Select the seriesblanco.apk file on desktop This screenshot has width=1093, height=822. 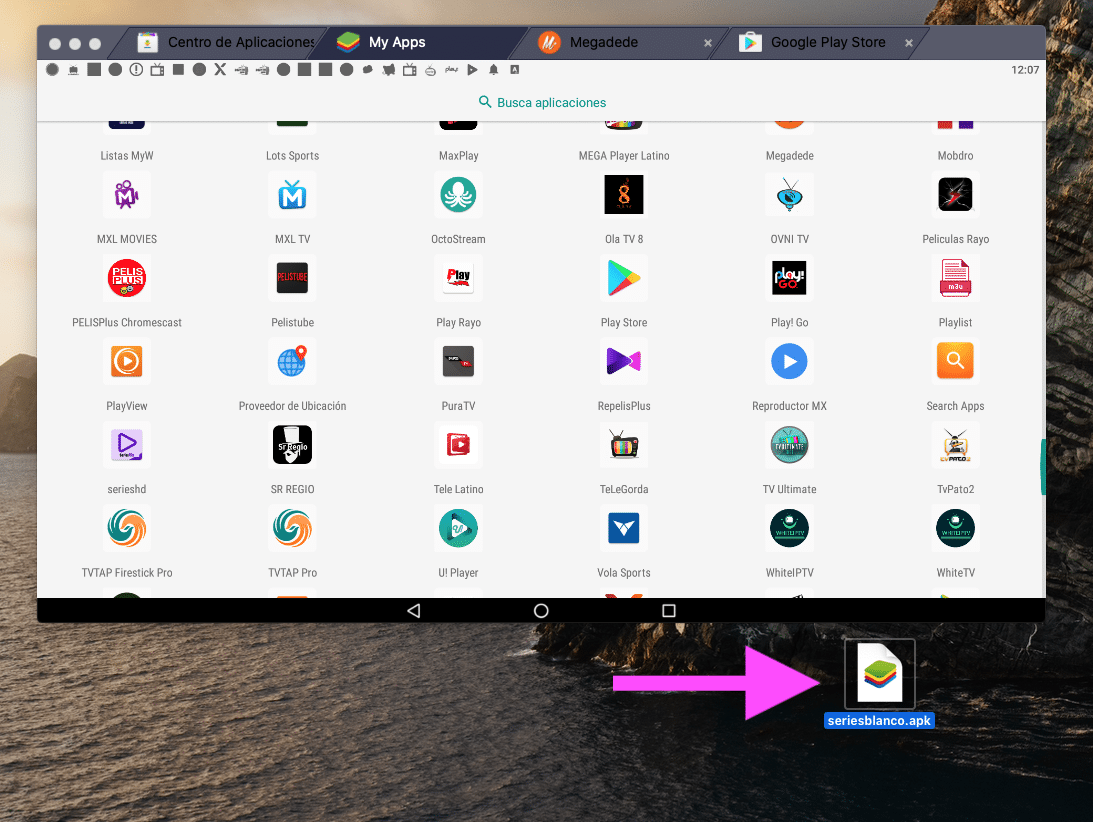879,675
